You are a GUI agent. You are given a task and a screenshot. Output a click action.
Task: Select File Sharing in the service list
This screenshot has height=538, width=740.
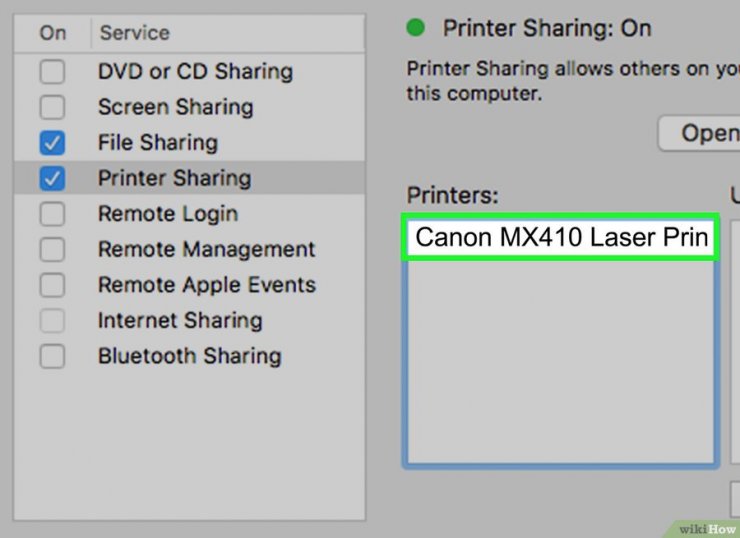pyautogui.click(x=157, y=143)
